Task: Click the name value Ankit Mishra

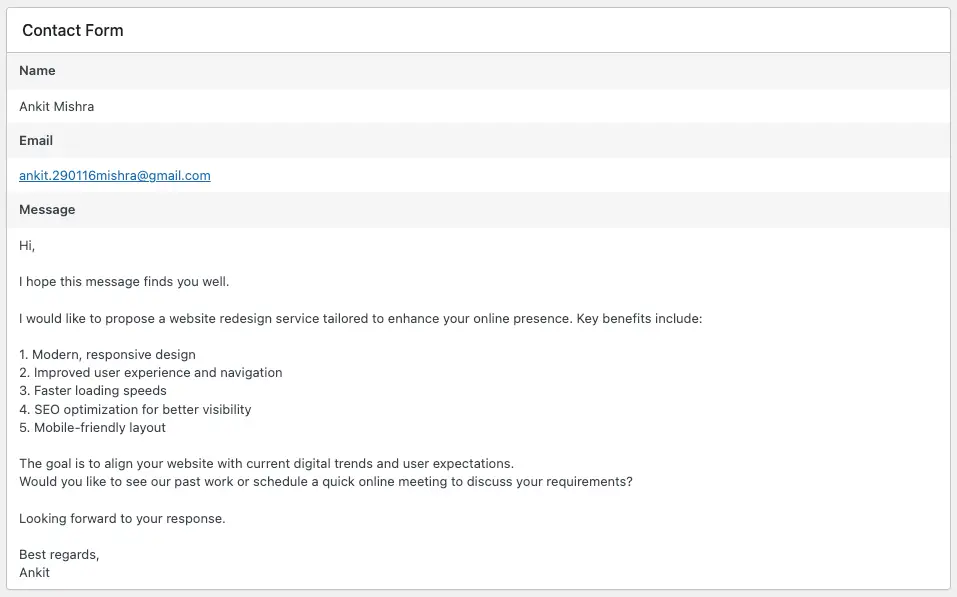Action: pyautogui.click(x=57, y=106)
